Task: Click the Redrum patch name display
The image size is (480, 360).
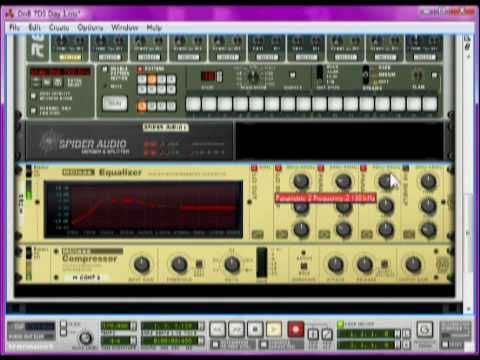Action: 61,72
